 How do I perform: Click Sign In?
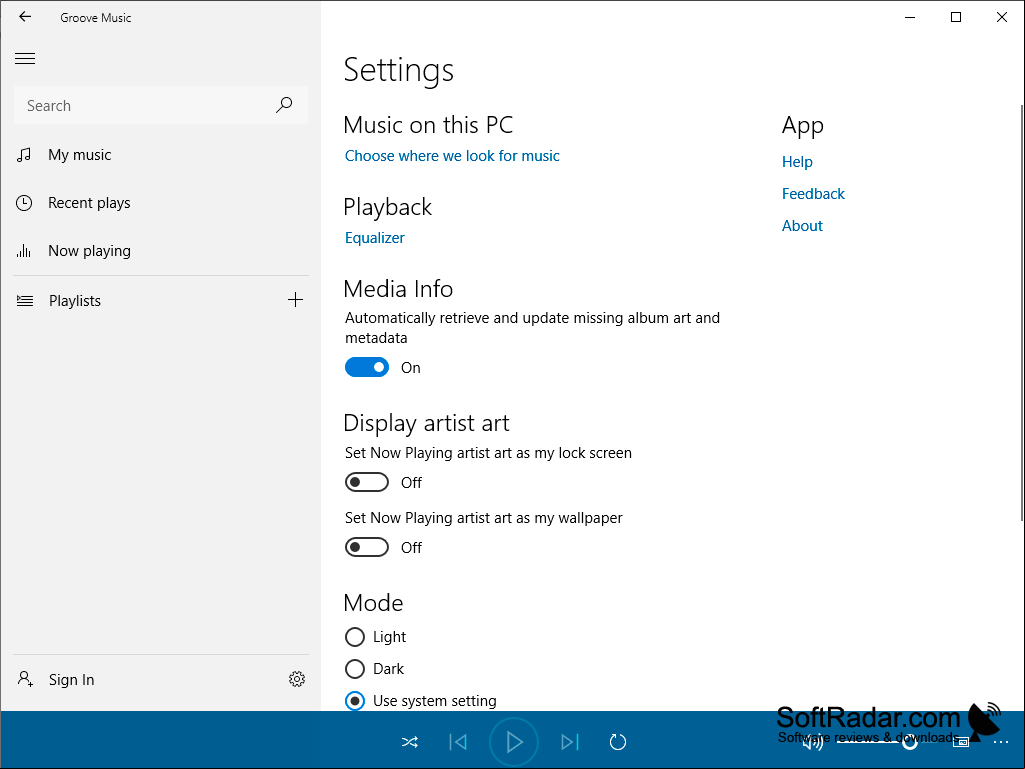71,680
